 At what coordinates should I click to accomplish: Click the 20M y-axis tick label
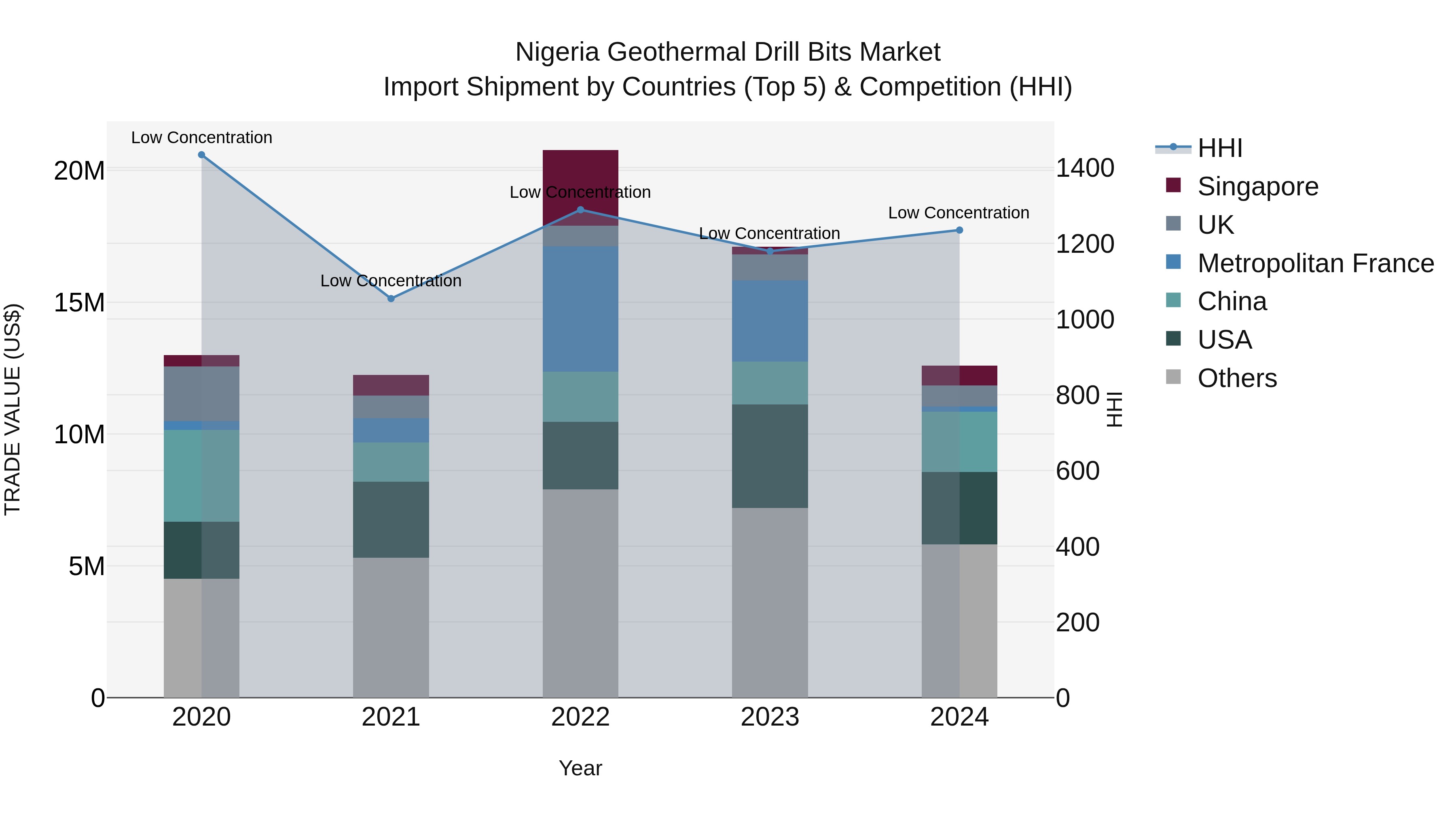(79, 171)
